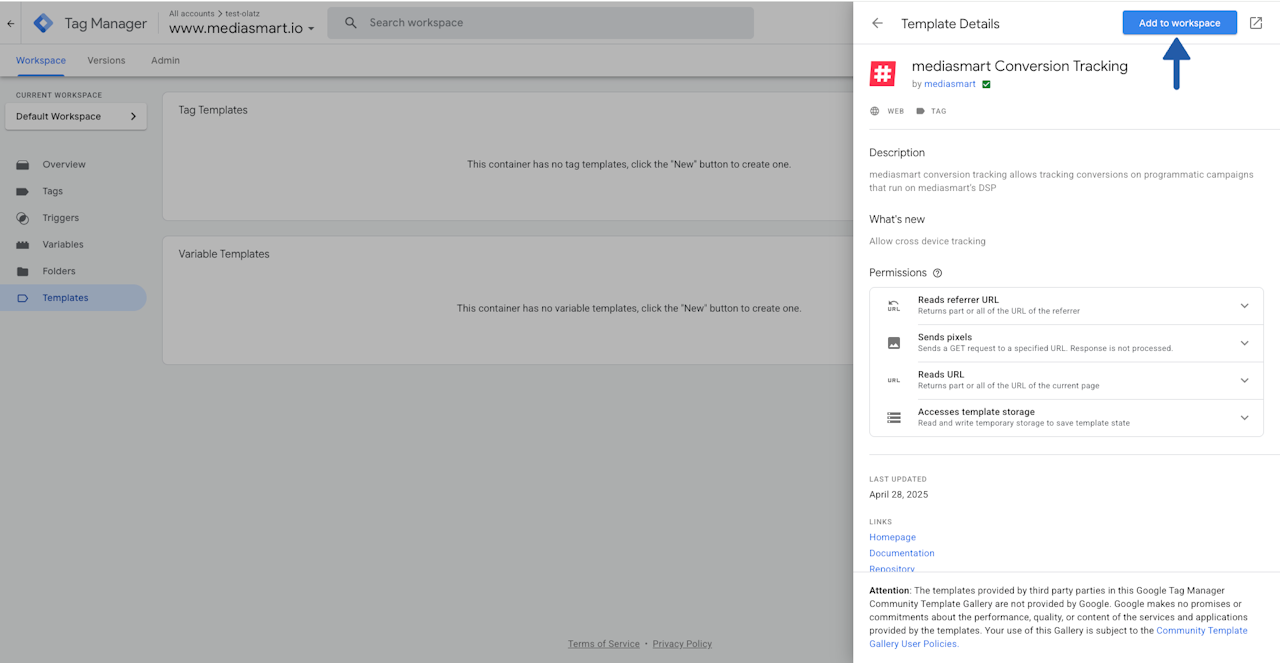
Task: Switch to the Versions tab
Action: pyautogui.click(x=106, y=60)
